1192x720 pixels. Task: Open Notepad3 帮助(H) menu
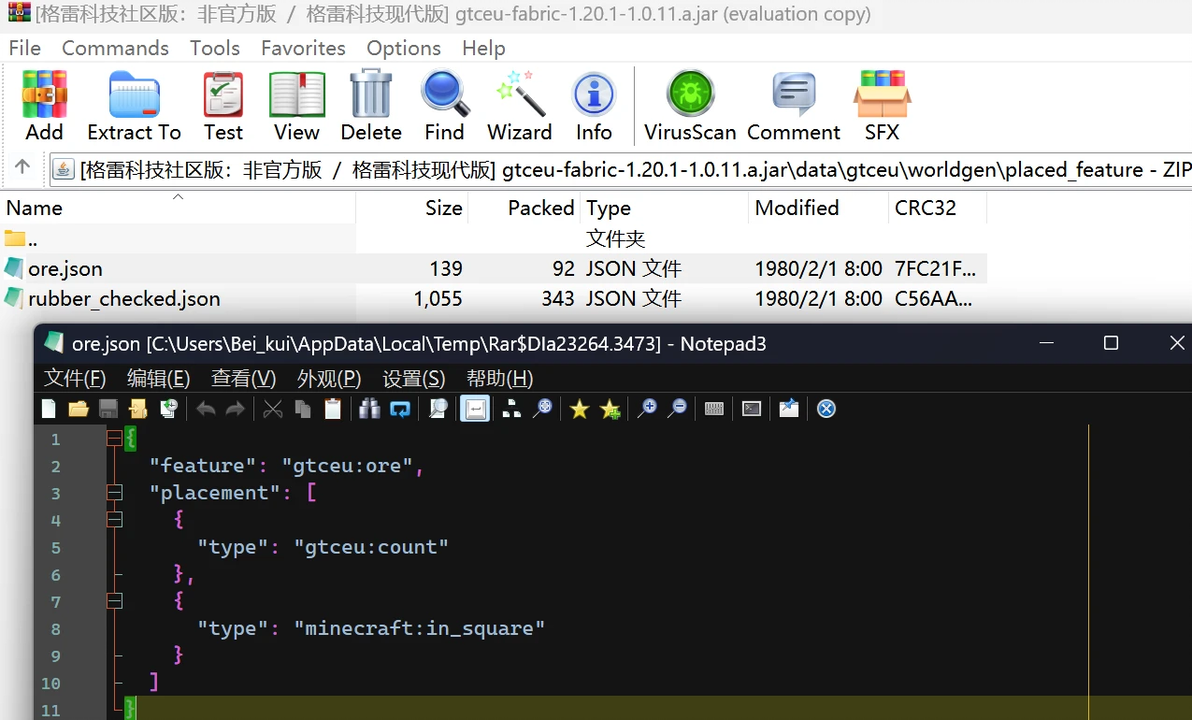[x=499, y=378]
